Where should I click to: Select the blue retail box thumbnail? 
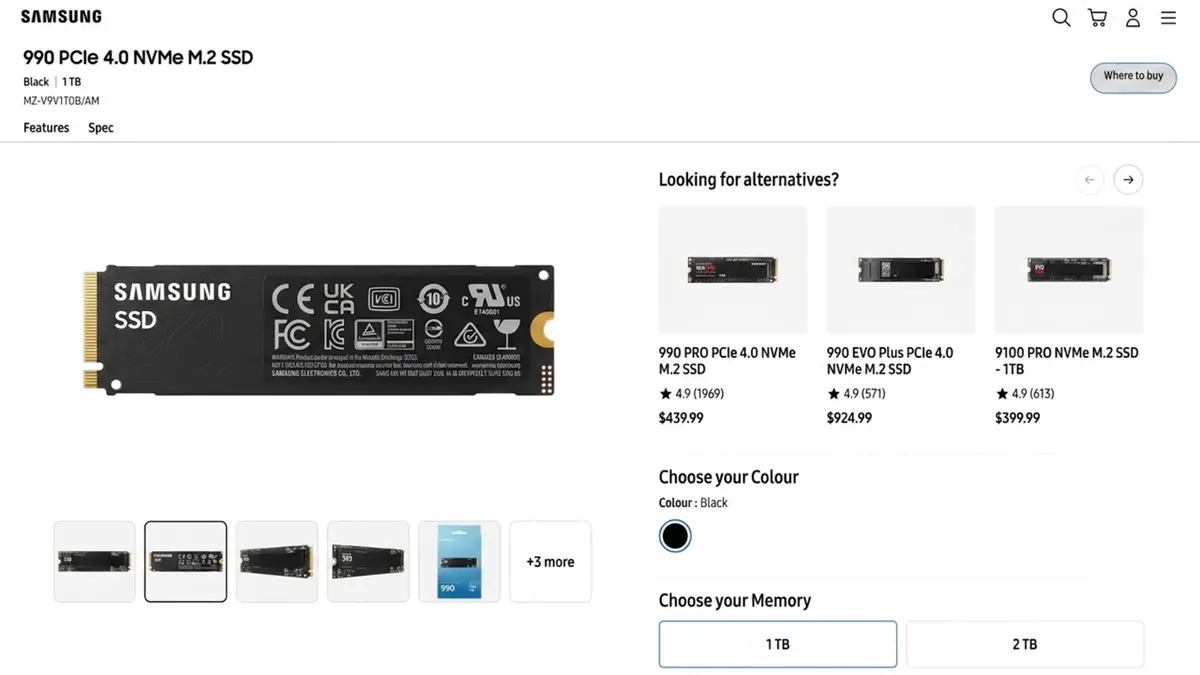click(x=459, y=562)
